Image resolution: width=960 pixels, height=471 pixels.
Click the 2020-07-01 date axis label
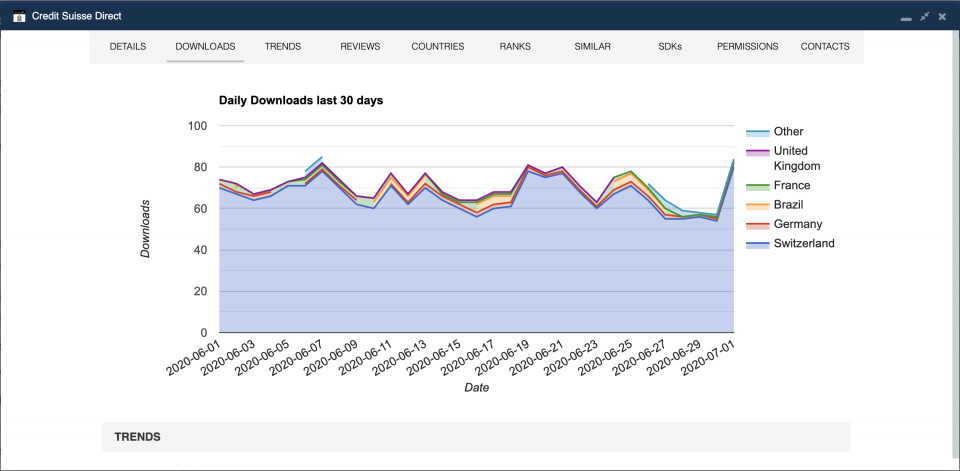coord(708,358)
